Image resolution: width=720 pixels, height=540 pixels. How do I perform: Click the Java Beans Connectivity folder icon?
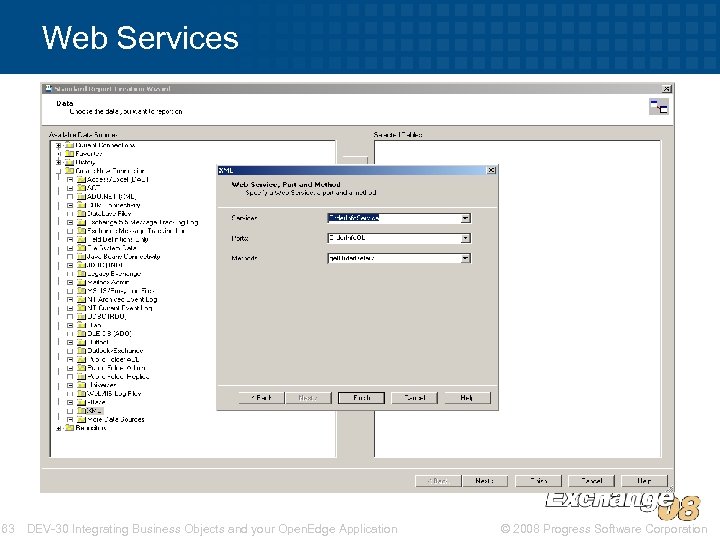[x=82, y=257]
